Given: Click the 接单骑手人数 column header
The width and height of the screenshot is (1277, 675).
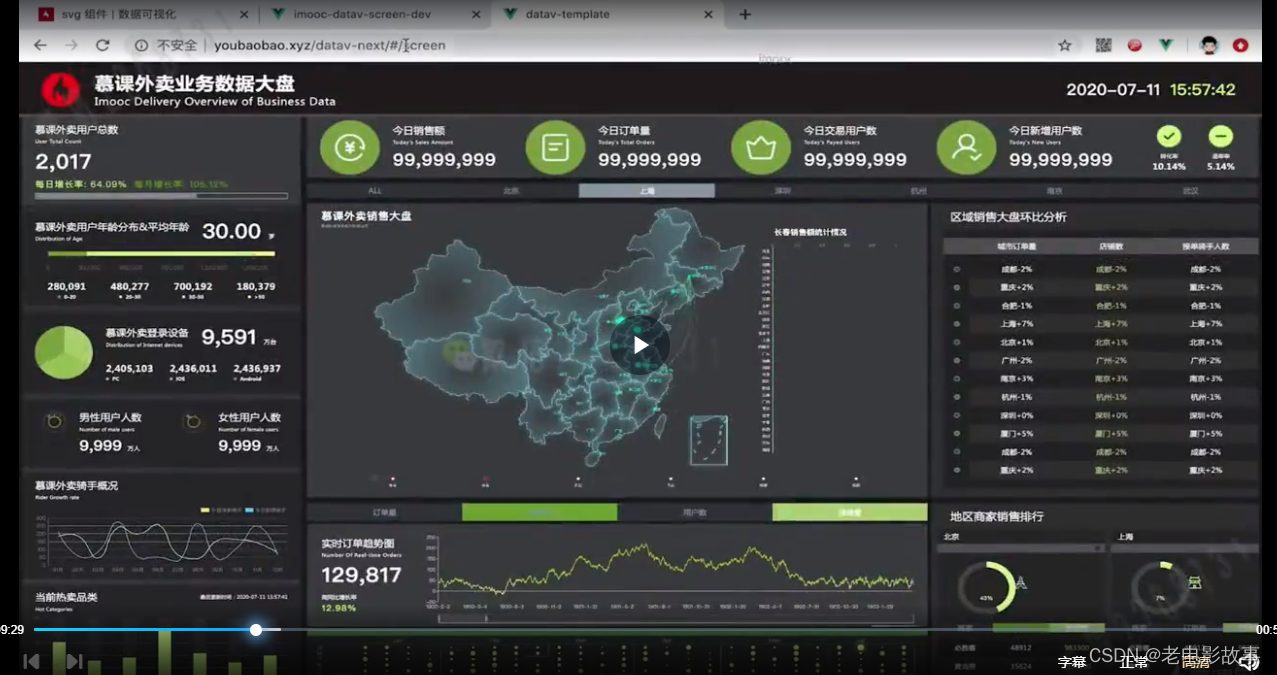Looking at the screenshot, I should (1205, 246).
